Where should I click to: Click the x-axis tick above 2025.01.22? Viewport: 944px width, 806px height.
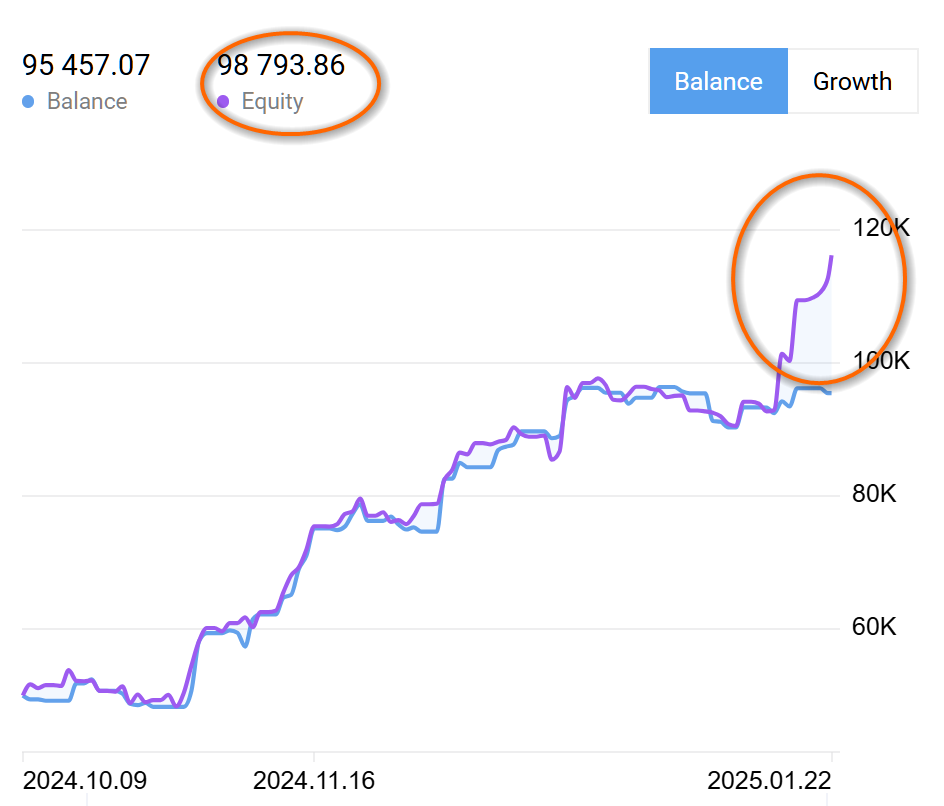[x=831, y=756]
